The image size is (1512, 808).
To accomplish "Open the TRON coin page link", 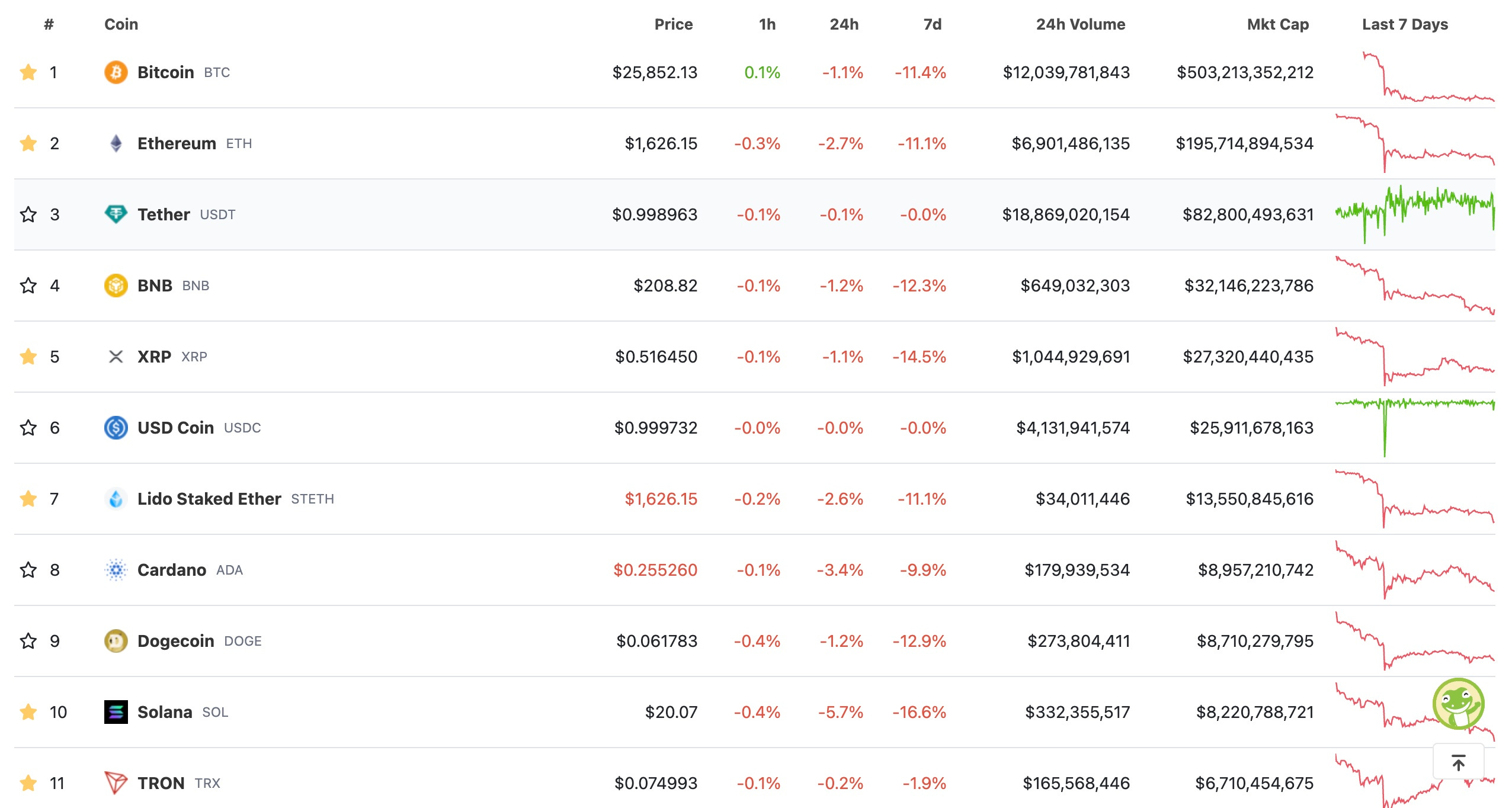I will pyautogui.click(x=161, y=783).
